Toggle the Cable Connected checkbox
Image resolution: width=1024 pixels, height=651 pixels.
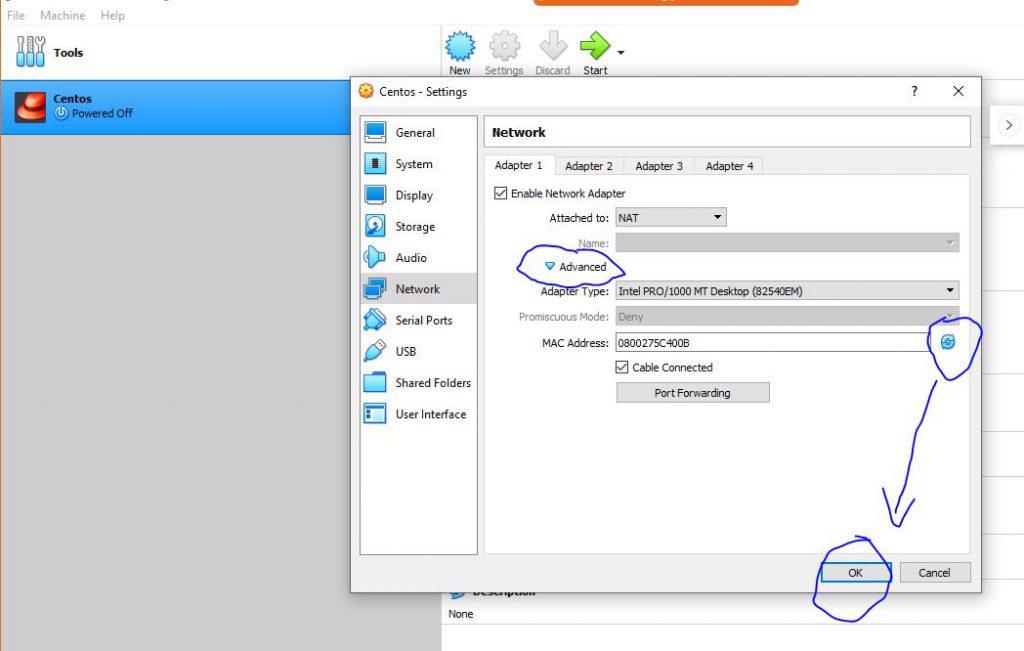tap(623, 367)
